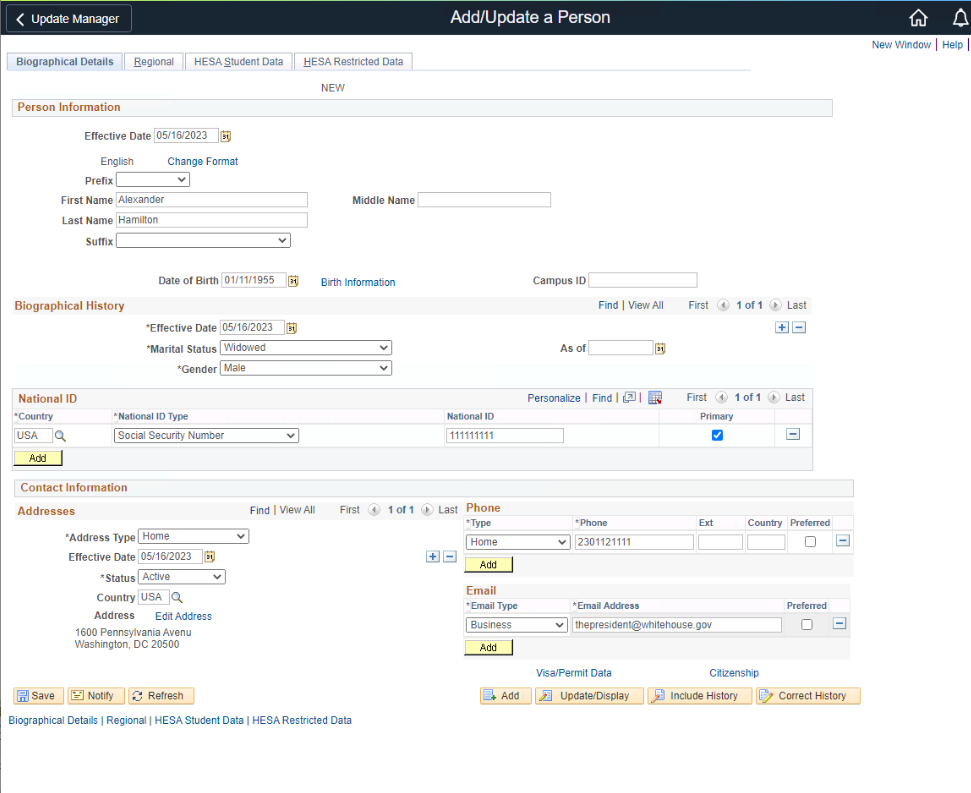Viewport: 971px width, 793px height.
Task: Delete the Addresses row with minus icon
Action: pyautogui.click(x=450, y=557)
